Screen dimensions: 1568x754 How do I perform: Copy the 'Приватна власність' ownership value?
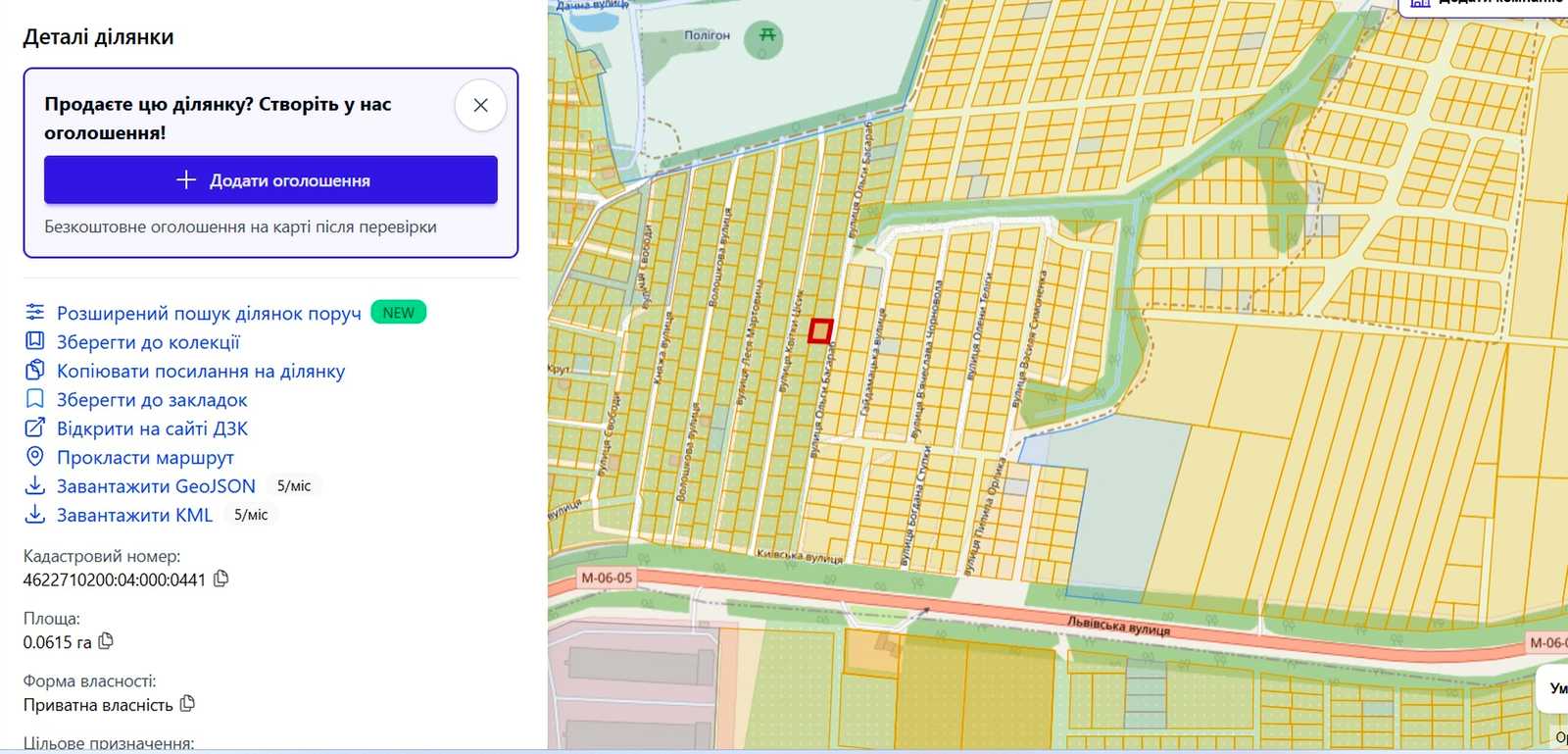tap(187, 704)
